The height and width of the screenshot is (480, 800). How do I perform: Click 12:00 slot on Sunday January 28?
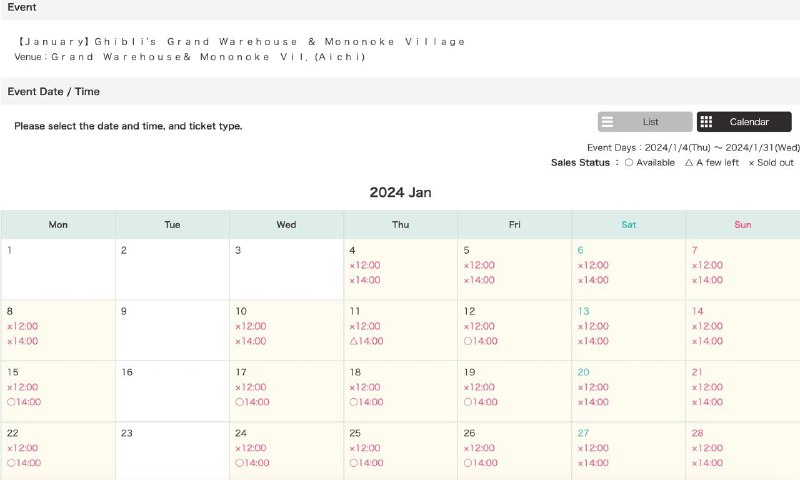pyautogui.click(x=707, y=448)
